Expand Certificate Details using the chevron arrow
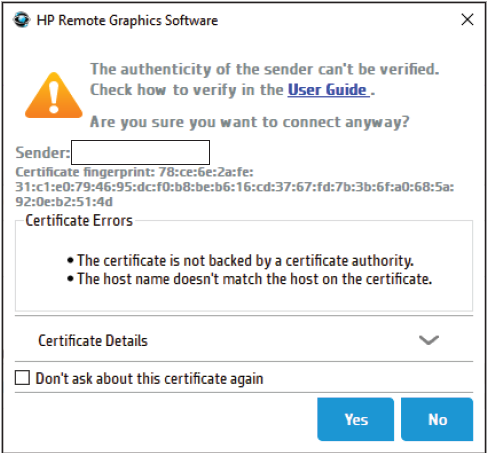The width and height of the screenshot is (487, 453). coord(429,340)
